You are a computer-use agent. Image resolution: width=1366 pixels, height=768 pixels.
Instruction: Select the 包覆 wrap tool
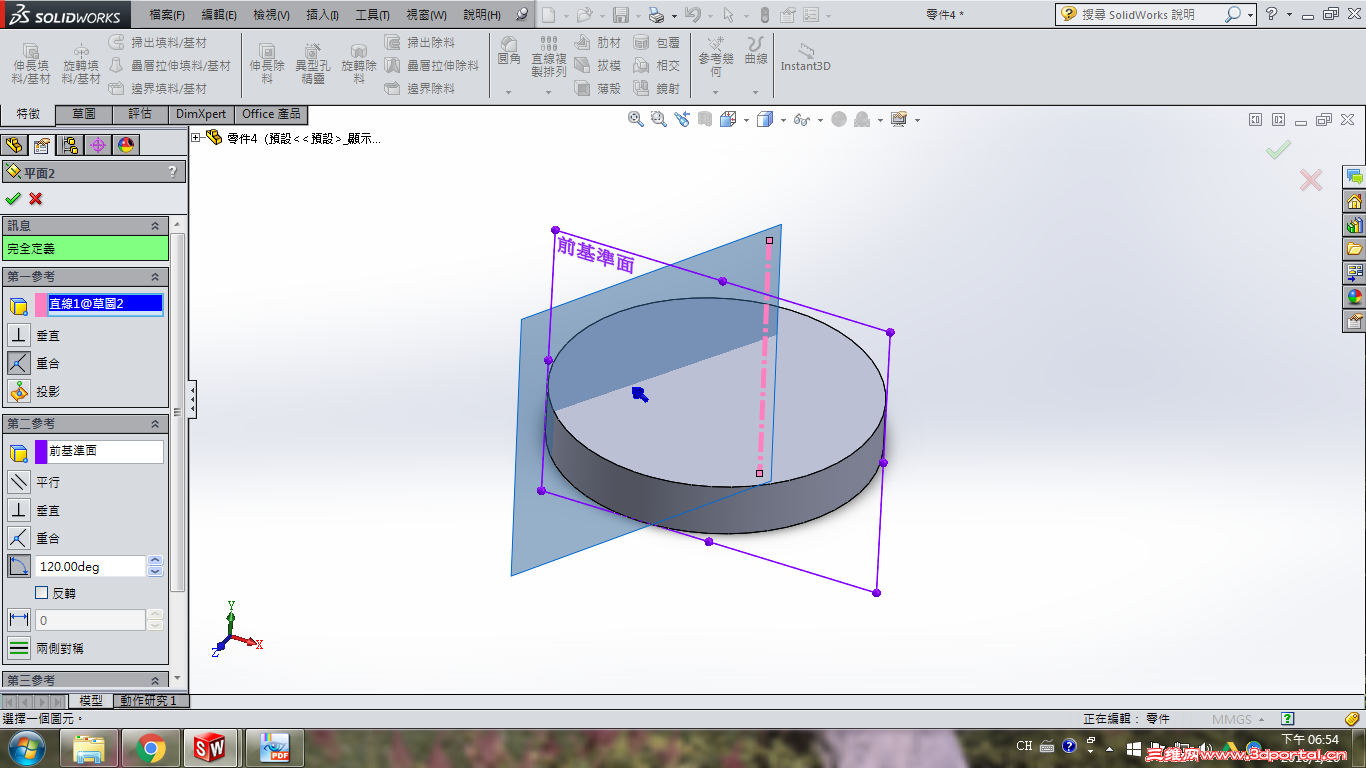656,43
